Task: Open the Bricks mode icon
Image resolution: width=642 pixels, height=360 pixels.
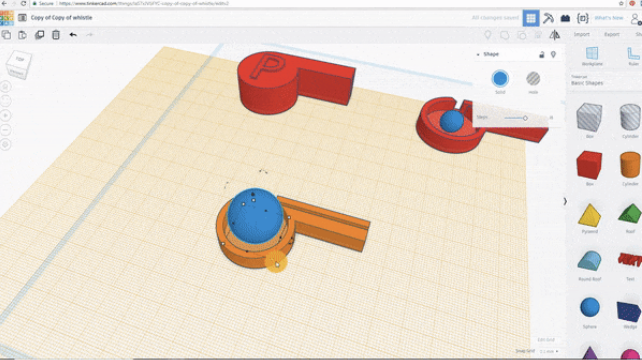Action: point(565,18)
